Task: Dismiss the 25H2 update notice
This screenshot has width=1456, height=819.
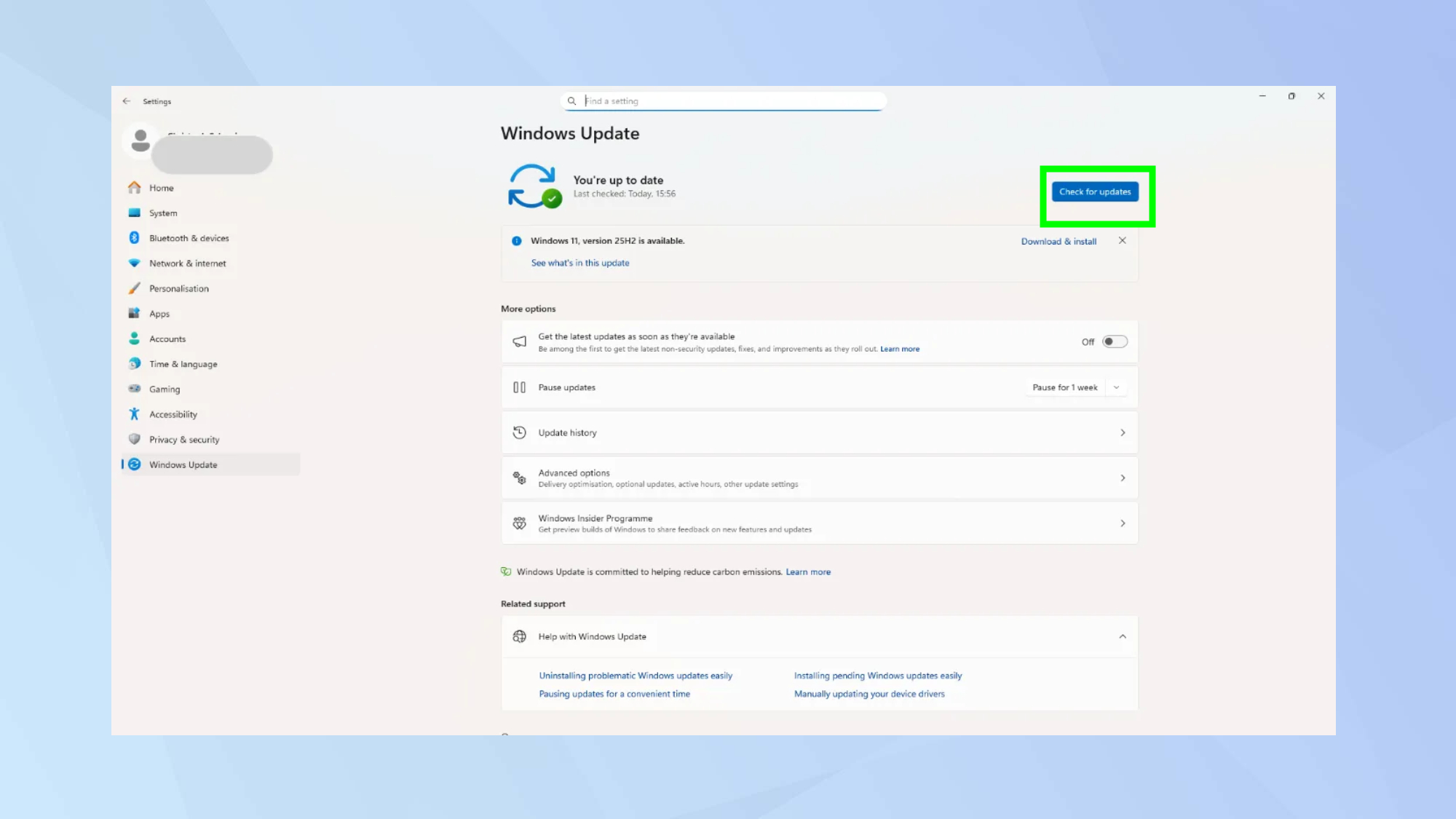Action: tap(1122, 241)
